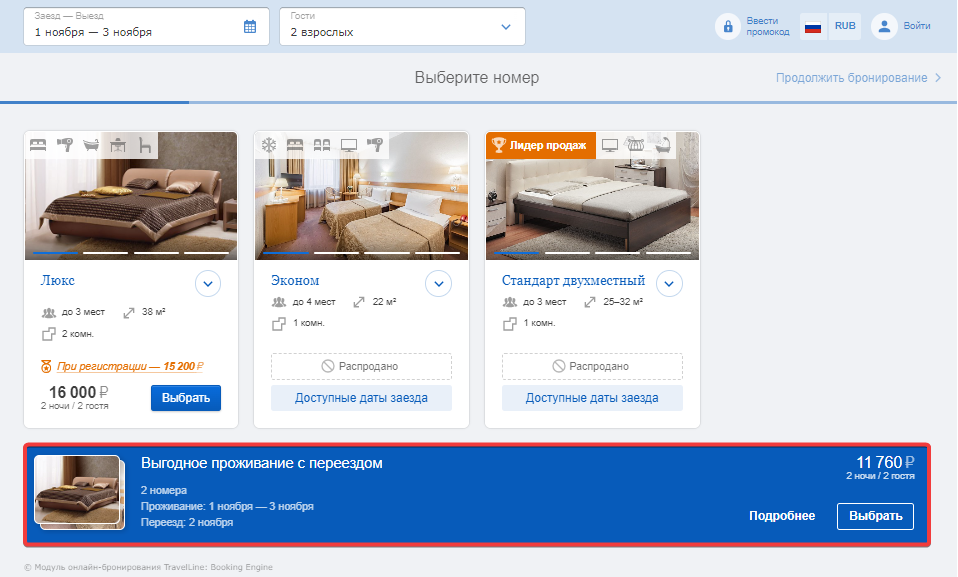Image resolution: width=958 pixels, height=577 pixels.
Task: Click the TV icon on Эконом photo
Action: 349,145
